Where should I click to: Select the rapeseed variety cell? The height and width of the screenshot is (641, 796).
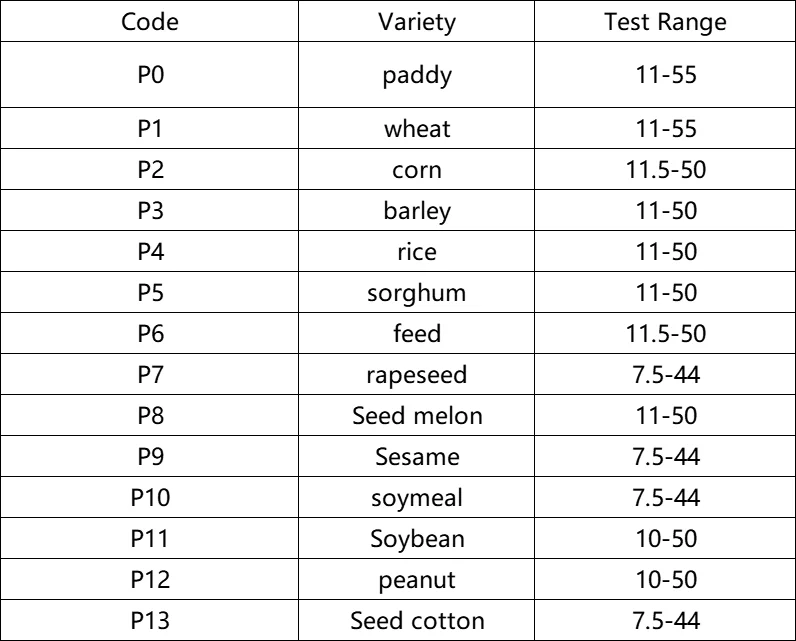[x=417, y=375]
